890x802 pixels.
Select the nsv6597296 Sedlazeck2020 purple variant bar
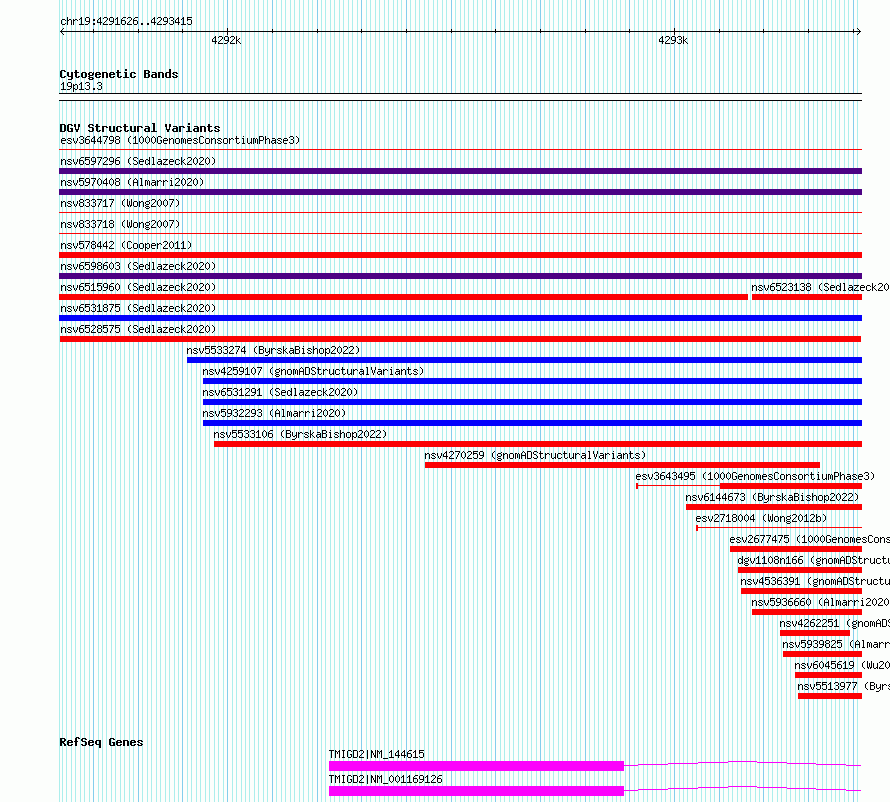coord(460,171)
